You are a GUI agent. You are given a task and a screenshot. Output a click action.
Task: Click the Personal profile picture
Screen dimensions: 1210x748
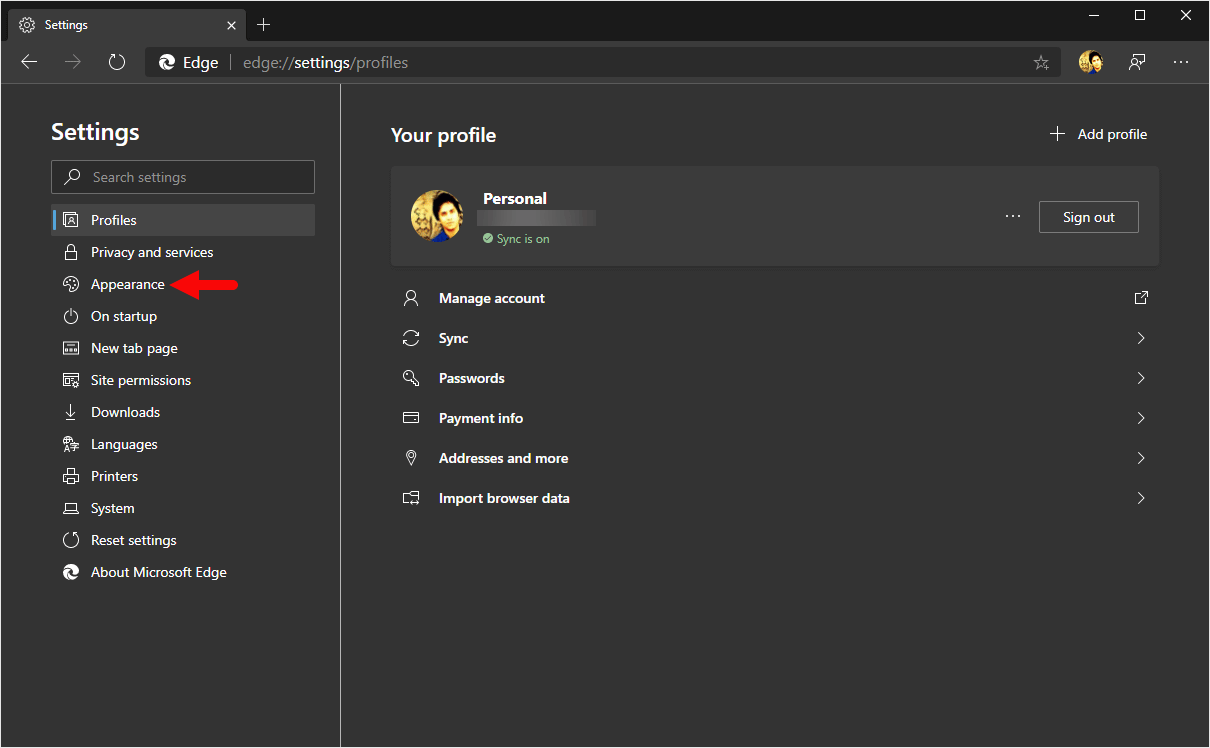coord(437,216)
